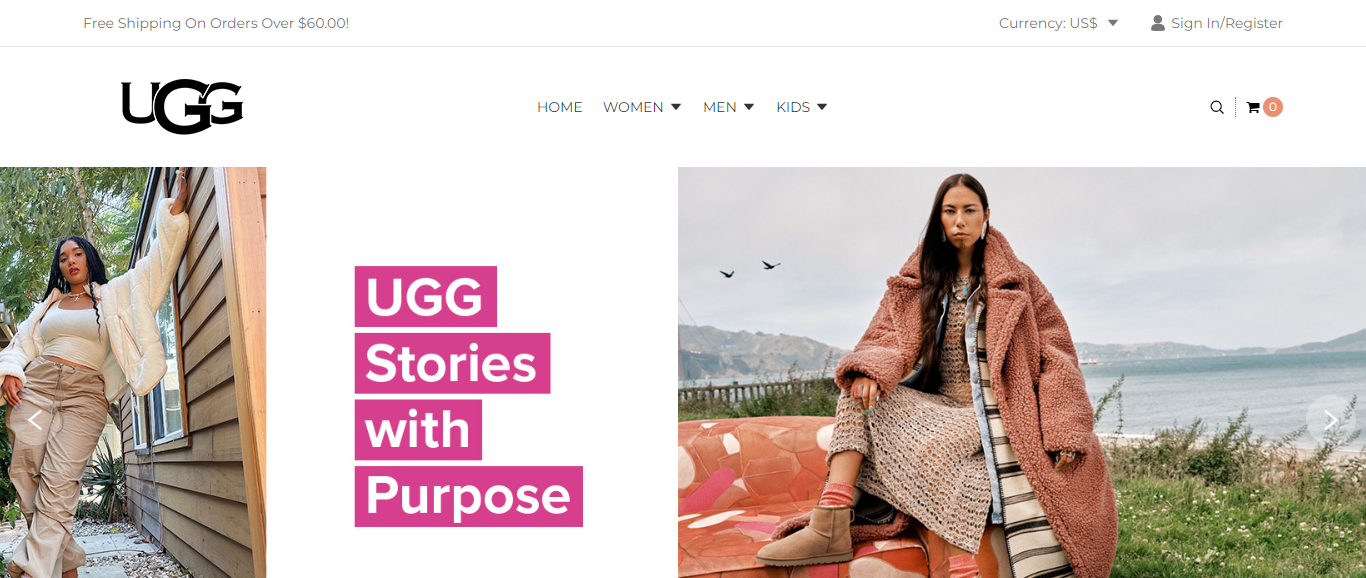Click the UGG logo
The image size is (1366, 578).
click(182, 107)
